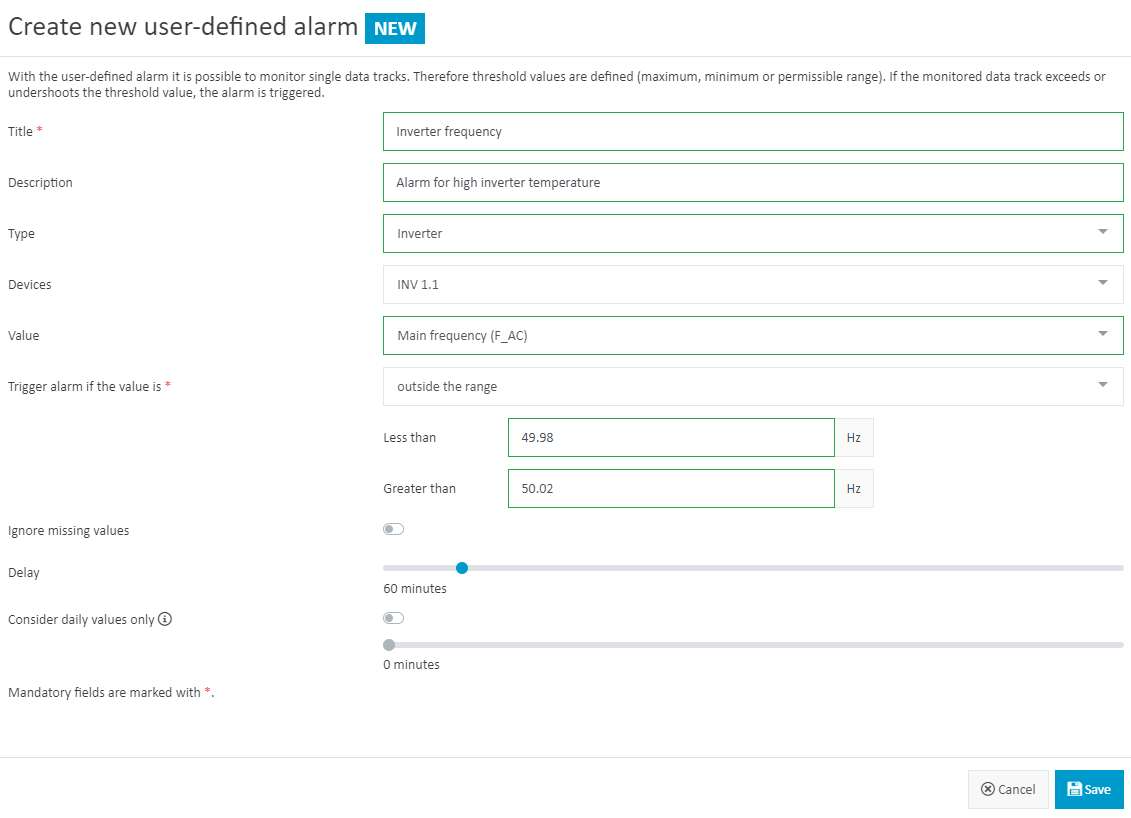The image size is (1131, 818).
Task: Focus the Less than field with 49.98
Action: coord(671,437)
